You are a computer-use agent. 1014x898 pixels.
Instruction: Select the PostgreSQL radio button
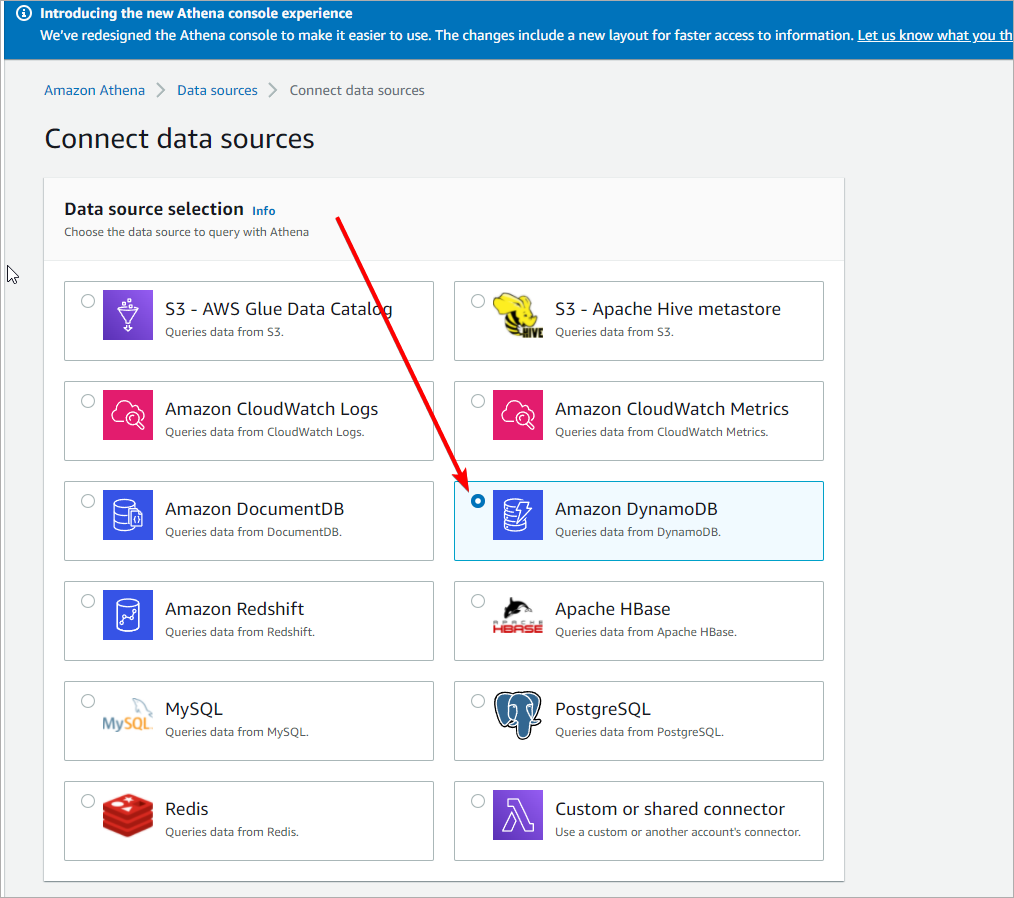(478, 700)
